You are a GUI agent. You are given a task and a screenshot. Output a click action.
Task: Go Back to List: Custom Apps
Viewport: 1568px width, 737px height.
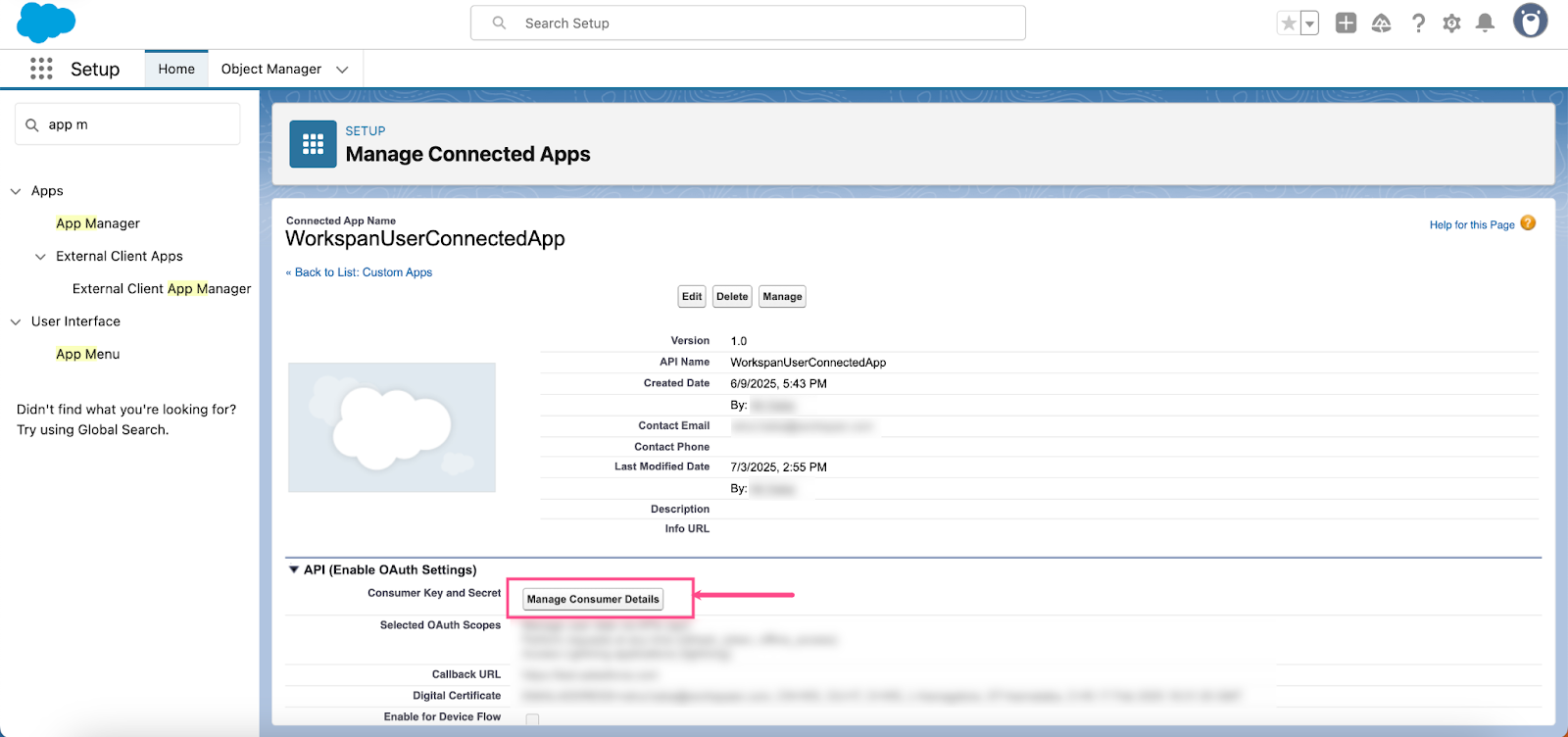[359, 272]
